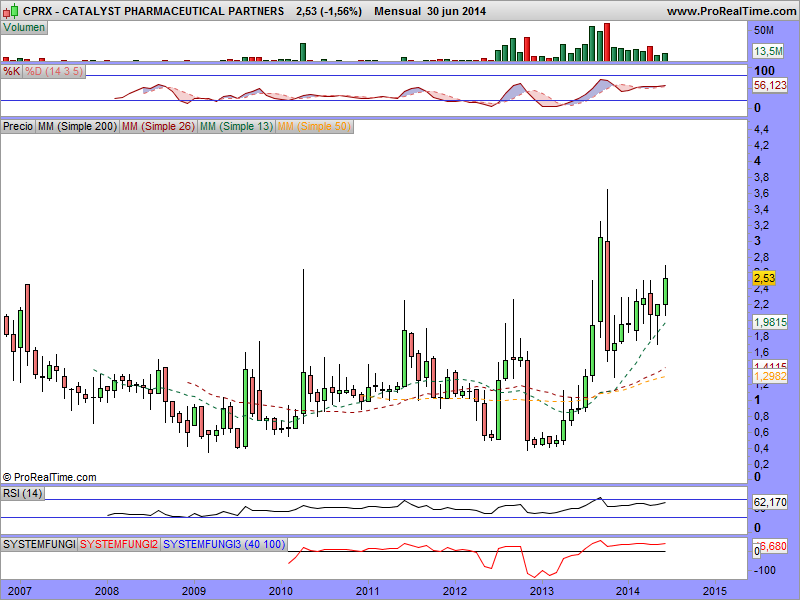Viewport: 800px width, 600px height.
Task: Click the date 30 jun 2014
Action: [457, 11]
